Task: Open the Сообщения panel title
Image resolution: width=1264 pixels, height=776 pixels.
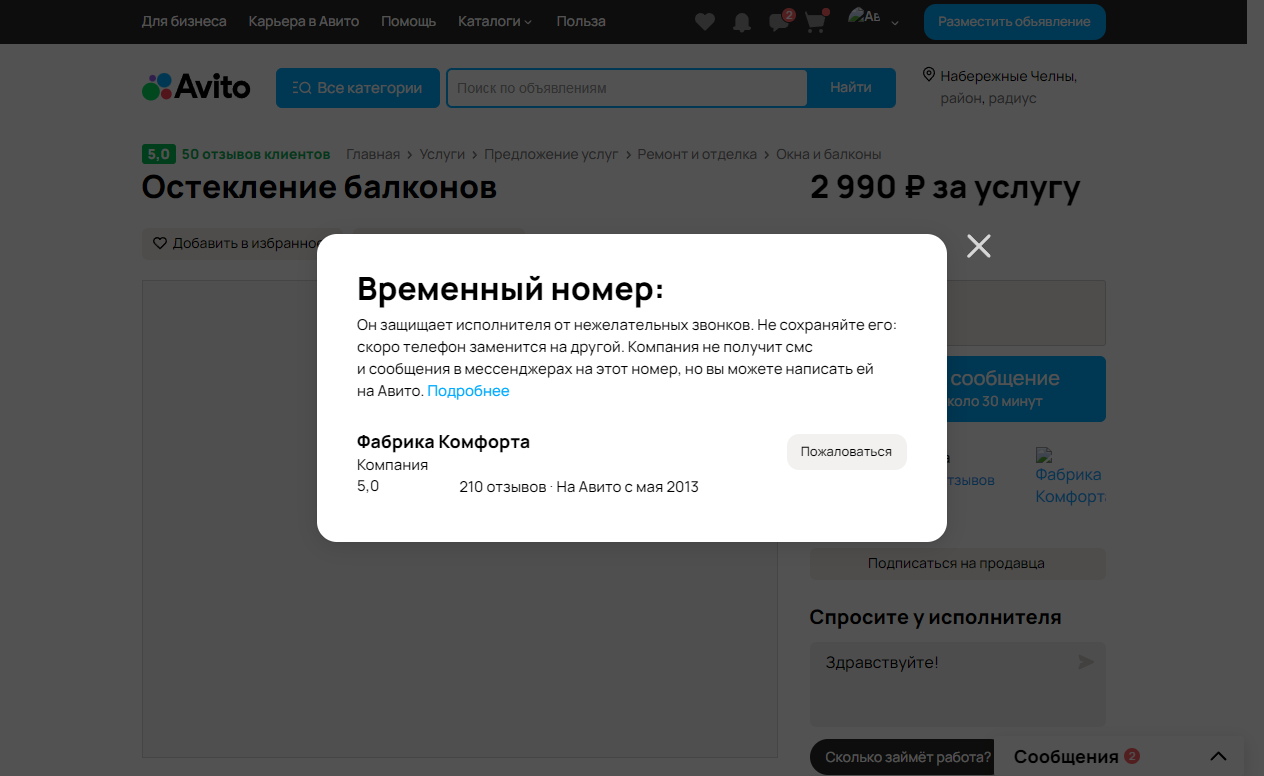Action: tap(1066, 756)
